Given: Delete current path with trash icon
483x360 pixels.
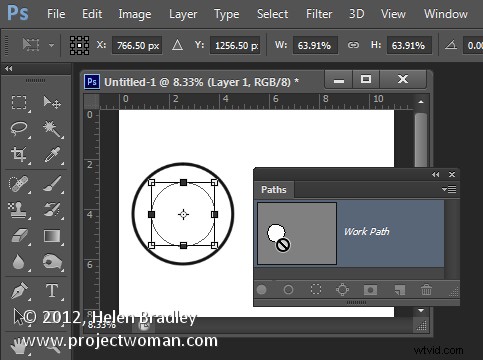Looking at the screenshot, I should point(426,289).
